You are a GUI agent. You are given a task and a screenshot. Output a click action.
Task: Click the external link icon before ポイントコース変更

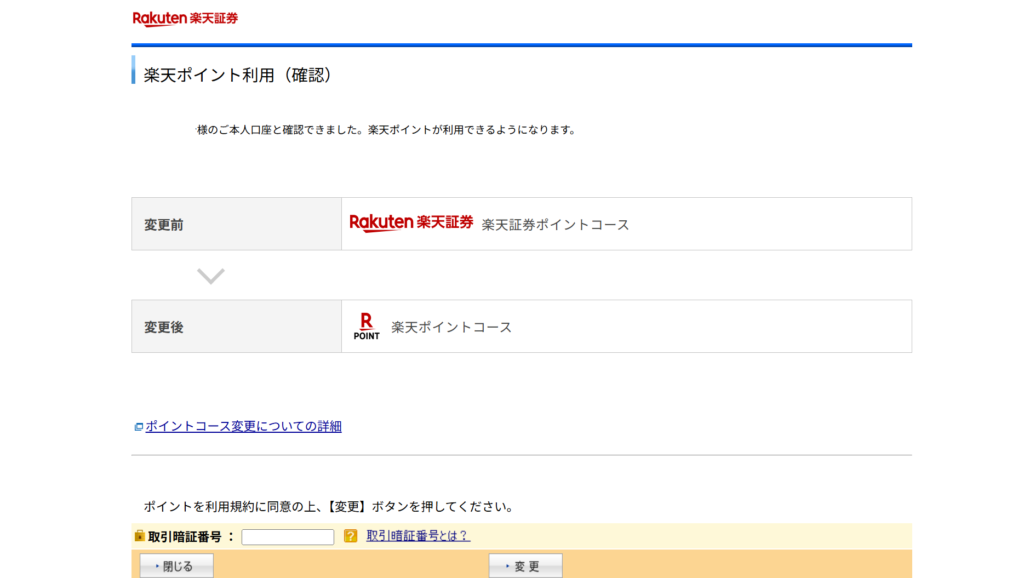[138, 427]
